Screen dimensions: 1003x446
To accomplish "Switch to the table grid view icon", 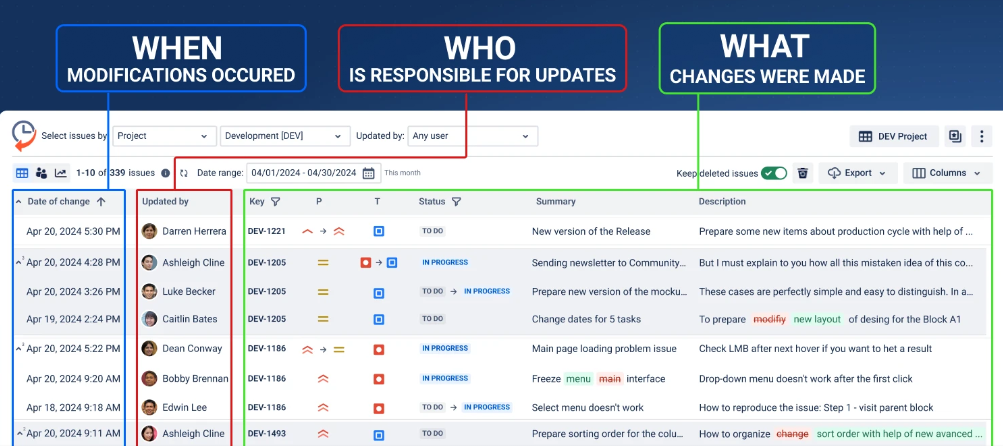I will tap(22, 173).
